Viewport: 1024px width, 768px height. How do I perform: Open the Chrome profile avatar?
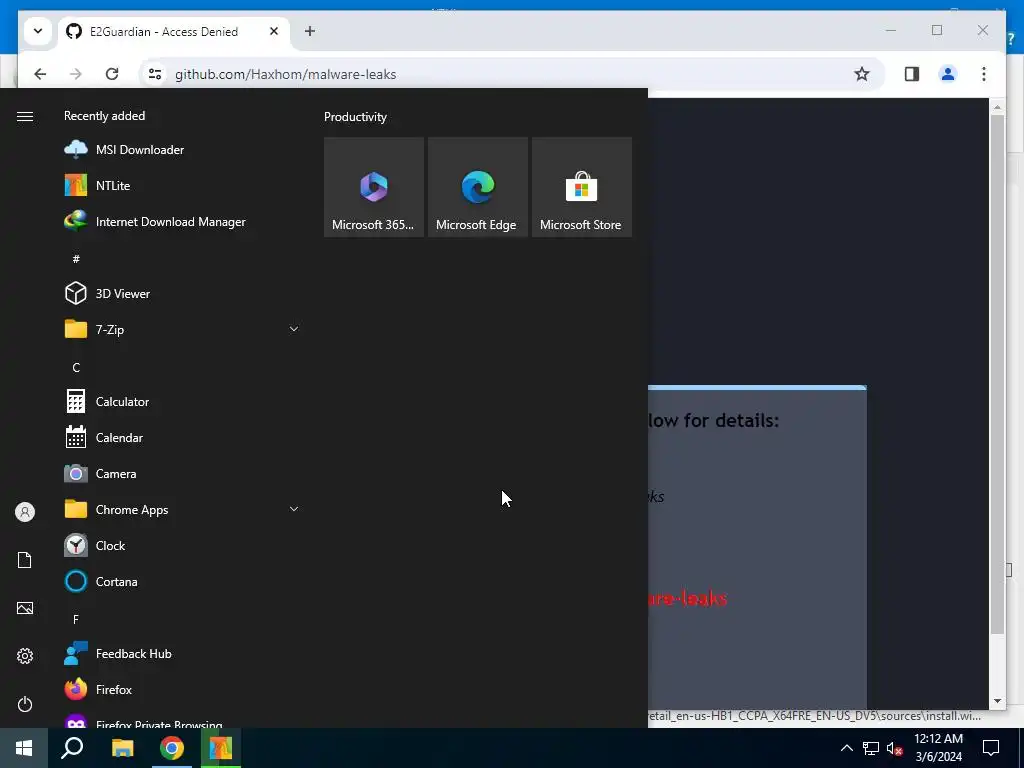948,74
